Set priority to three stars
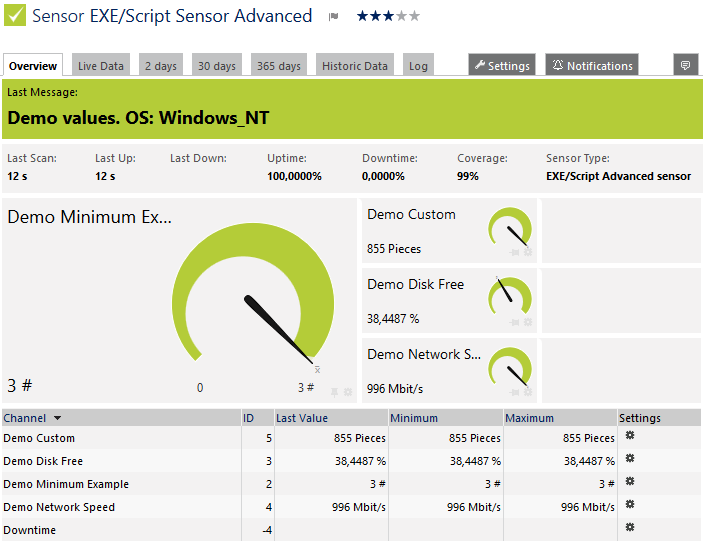Image resolution: width=703 pixels, height=542 pixels. click(x=388, y=16)
